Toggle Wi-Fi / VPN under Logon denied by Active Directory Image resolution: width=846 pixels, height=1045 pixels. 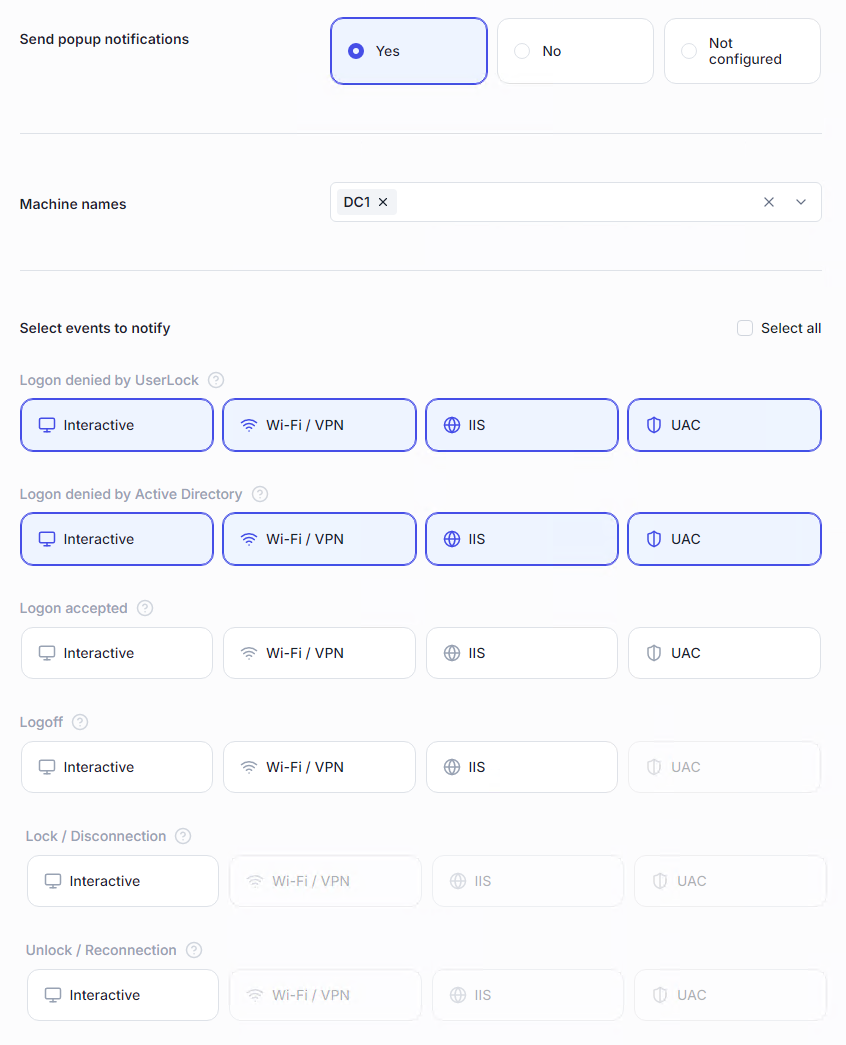click(319, 539)
